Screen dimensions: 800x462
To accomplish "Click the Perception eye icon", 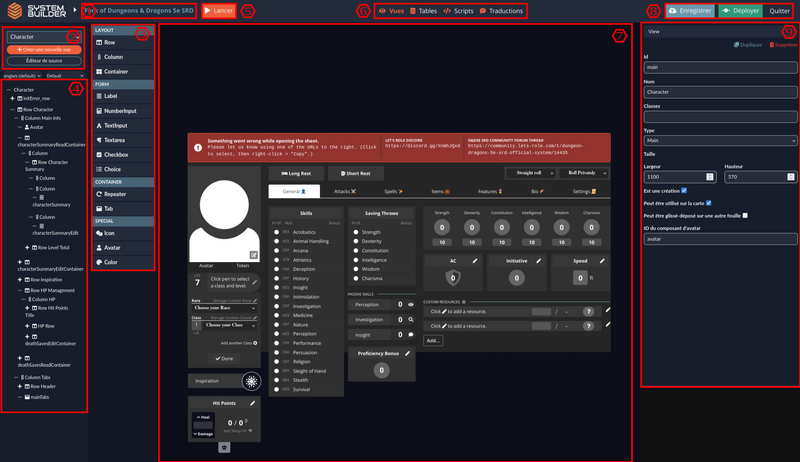I will 411,304.
